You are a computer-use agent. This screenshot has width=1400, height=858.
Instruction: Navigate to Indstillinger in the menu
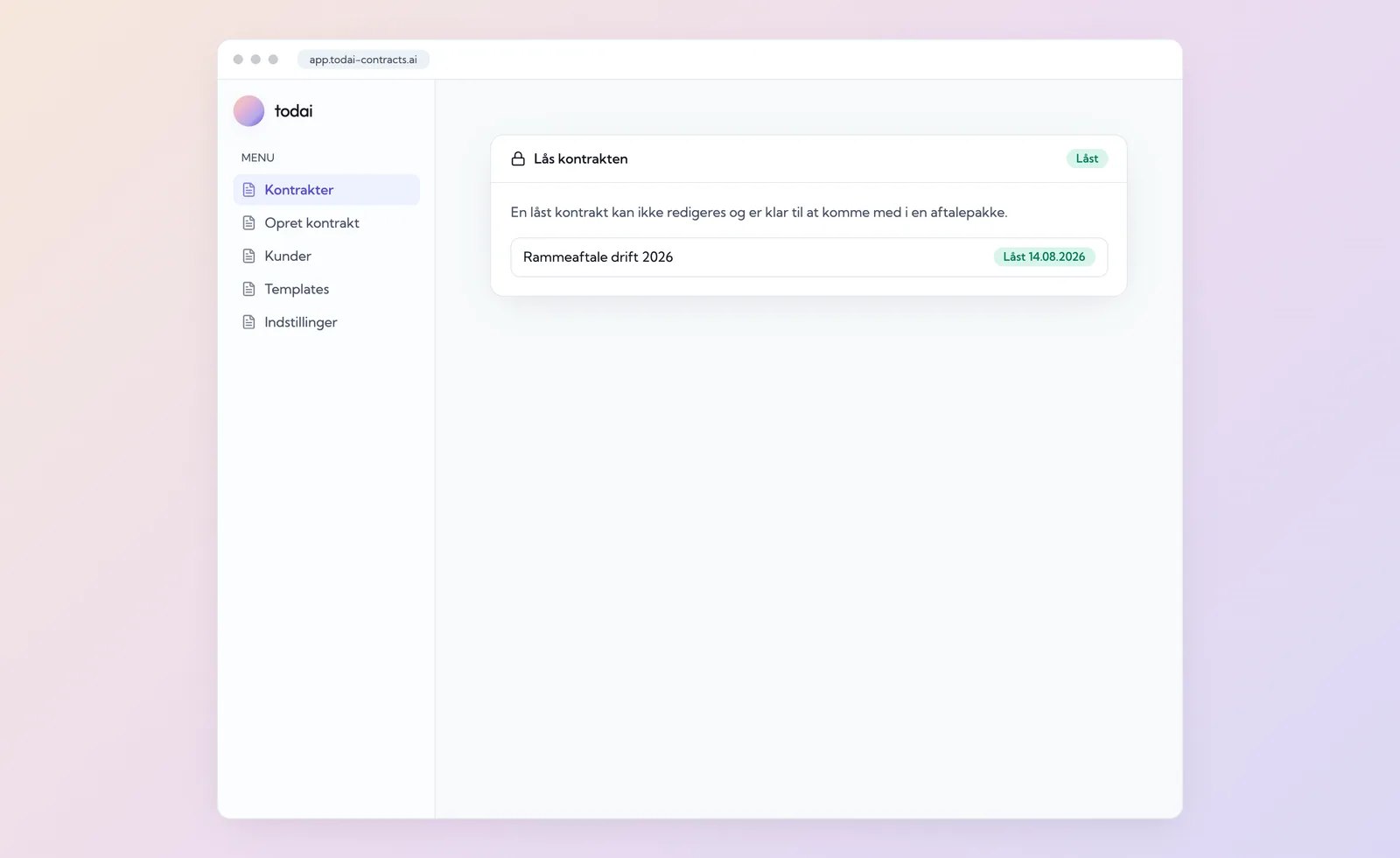[326, 322]
